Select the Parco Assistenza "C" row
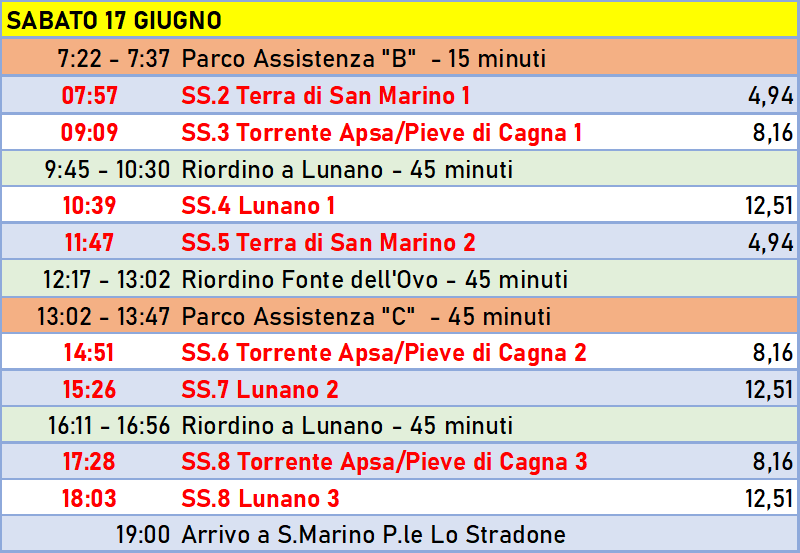This screenshot has width=800, height=553. point(399,316)
